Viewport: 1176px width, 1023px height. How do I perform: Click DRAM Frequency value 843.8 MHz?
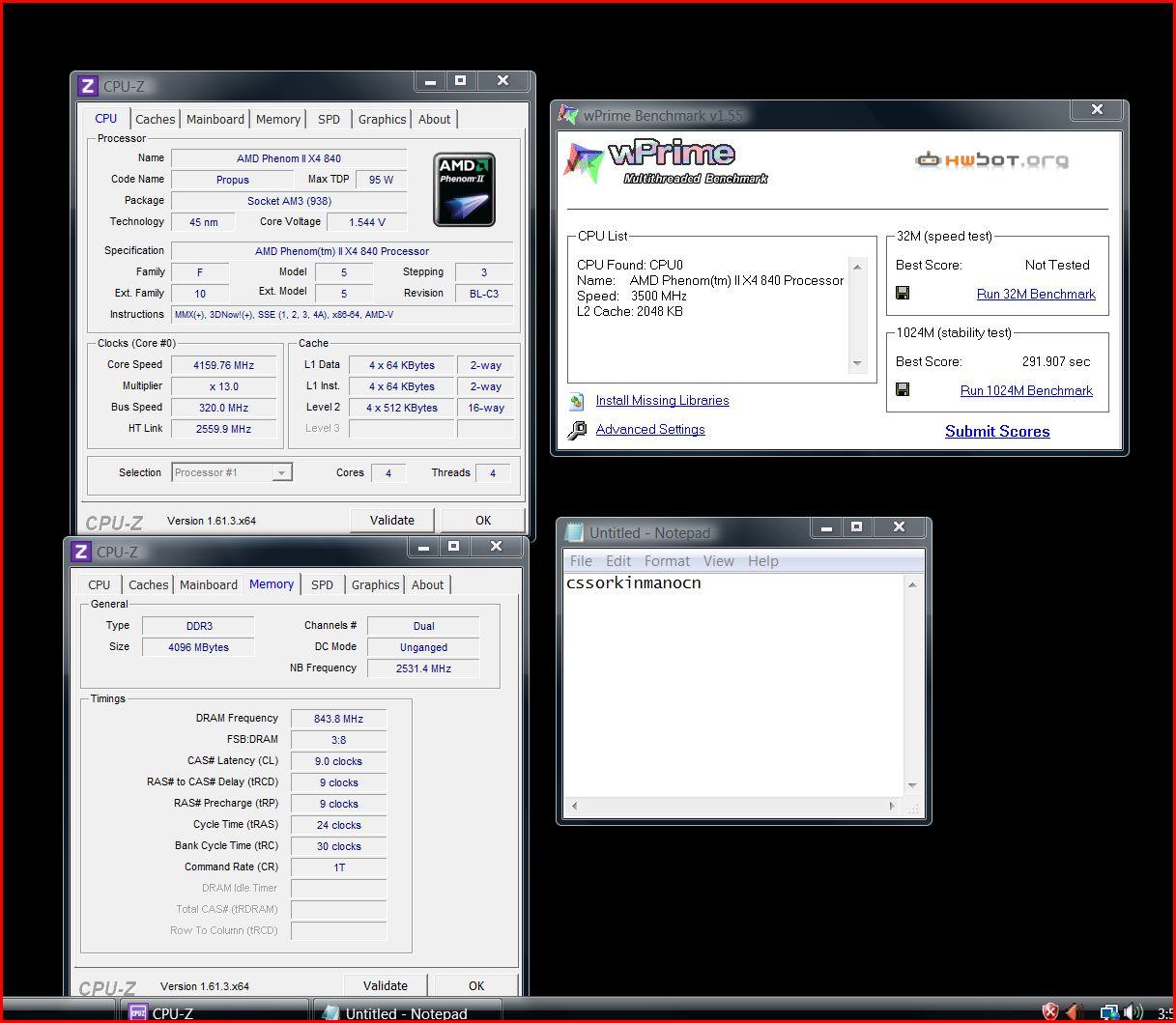[x=338, y=719]
